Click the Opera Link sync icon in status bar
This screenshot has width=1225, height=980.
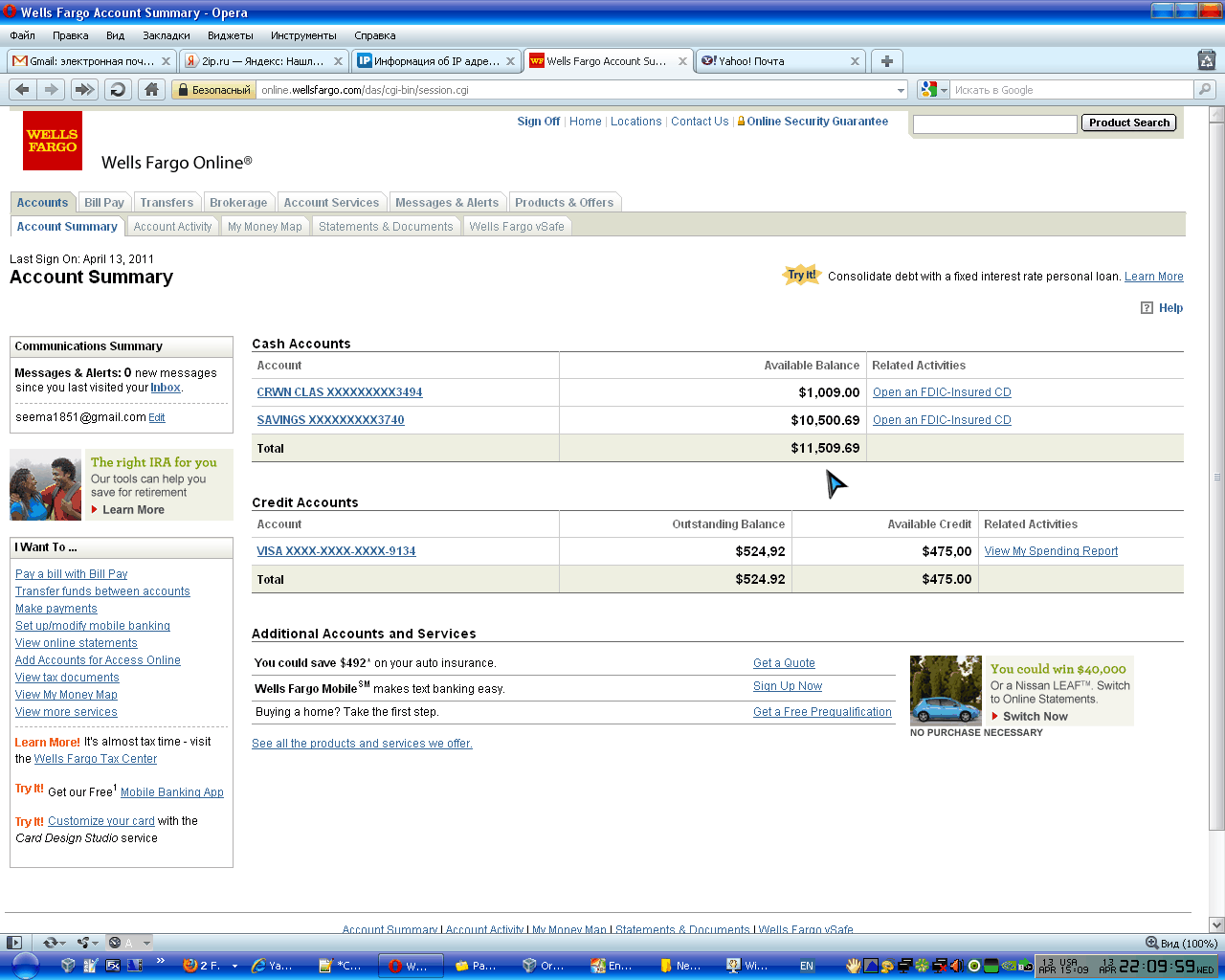55,943
